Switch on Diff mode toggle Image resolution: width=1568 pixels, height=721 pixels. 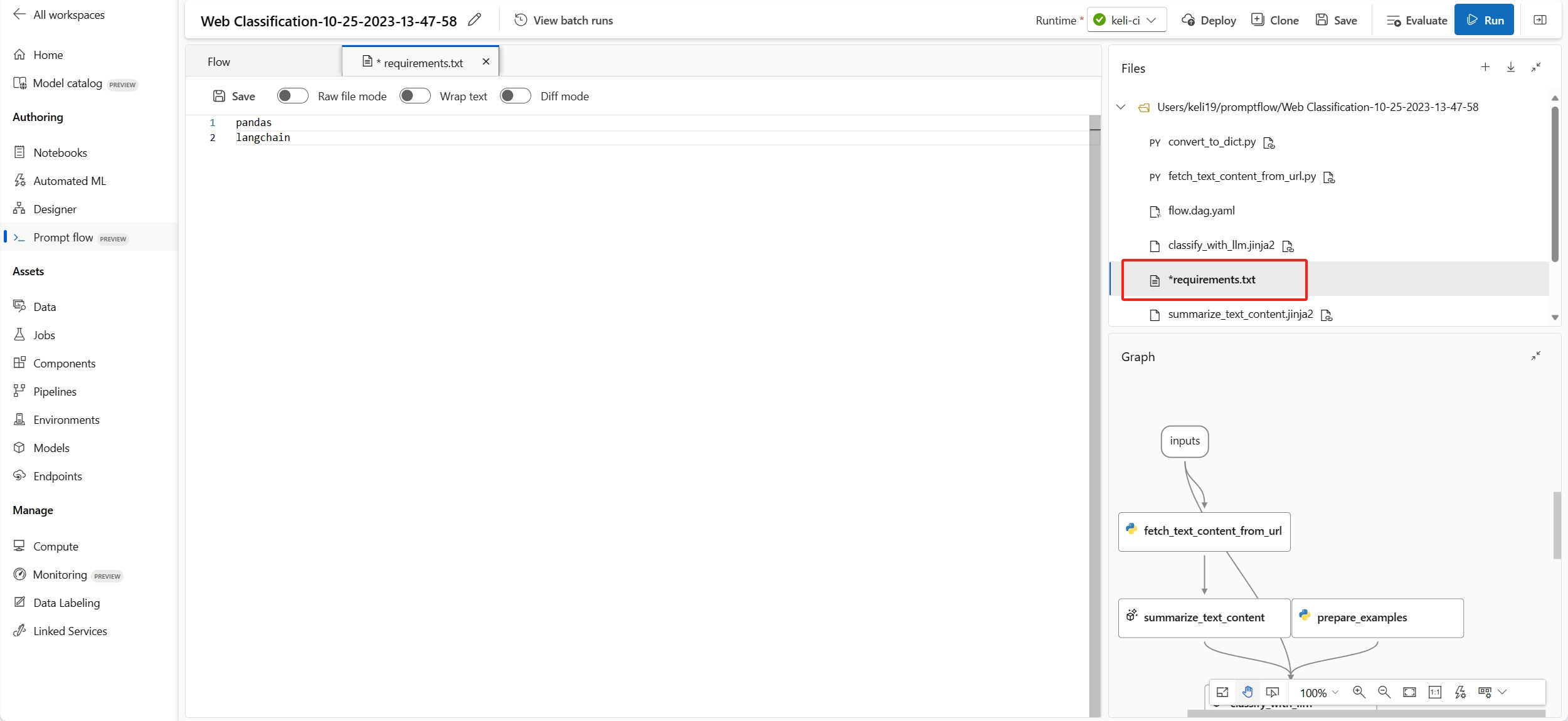(516, 96)
